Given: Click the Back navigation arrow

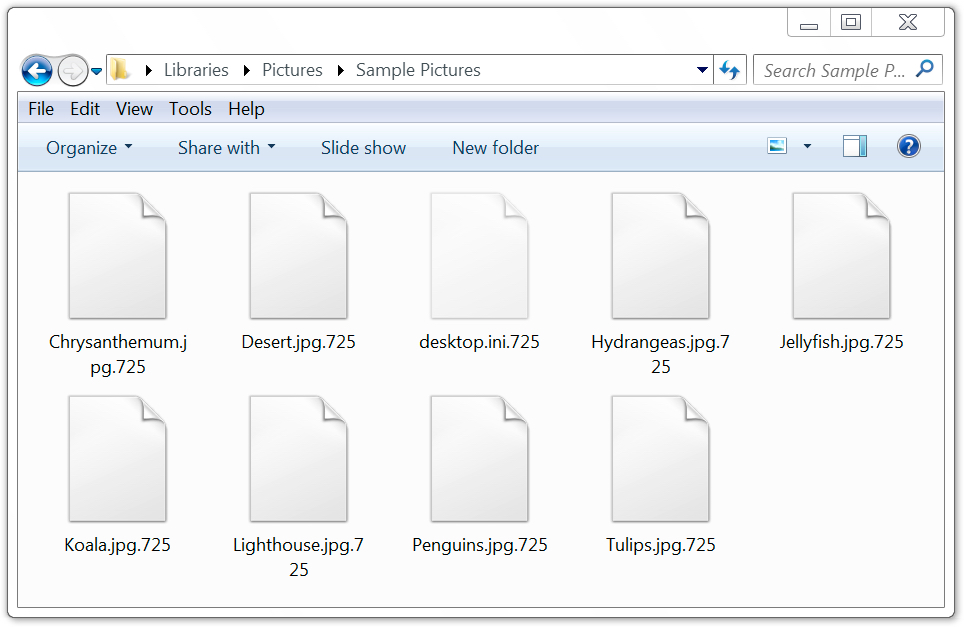Looking at the screenshot, I should click(x=37, y=71).
